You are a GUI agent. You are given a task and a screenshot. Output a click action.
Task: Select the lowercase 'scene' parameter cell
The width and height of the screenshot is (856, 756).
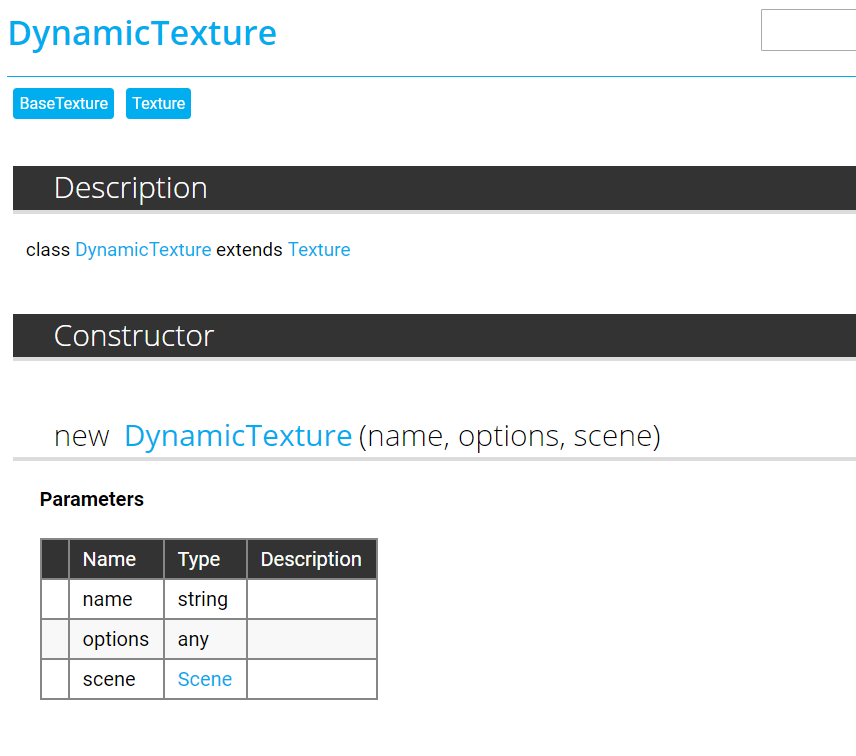click(109, 680)
